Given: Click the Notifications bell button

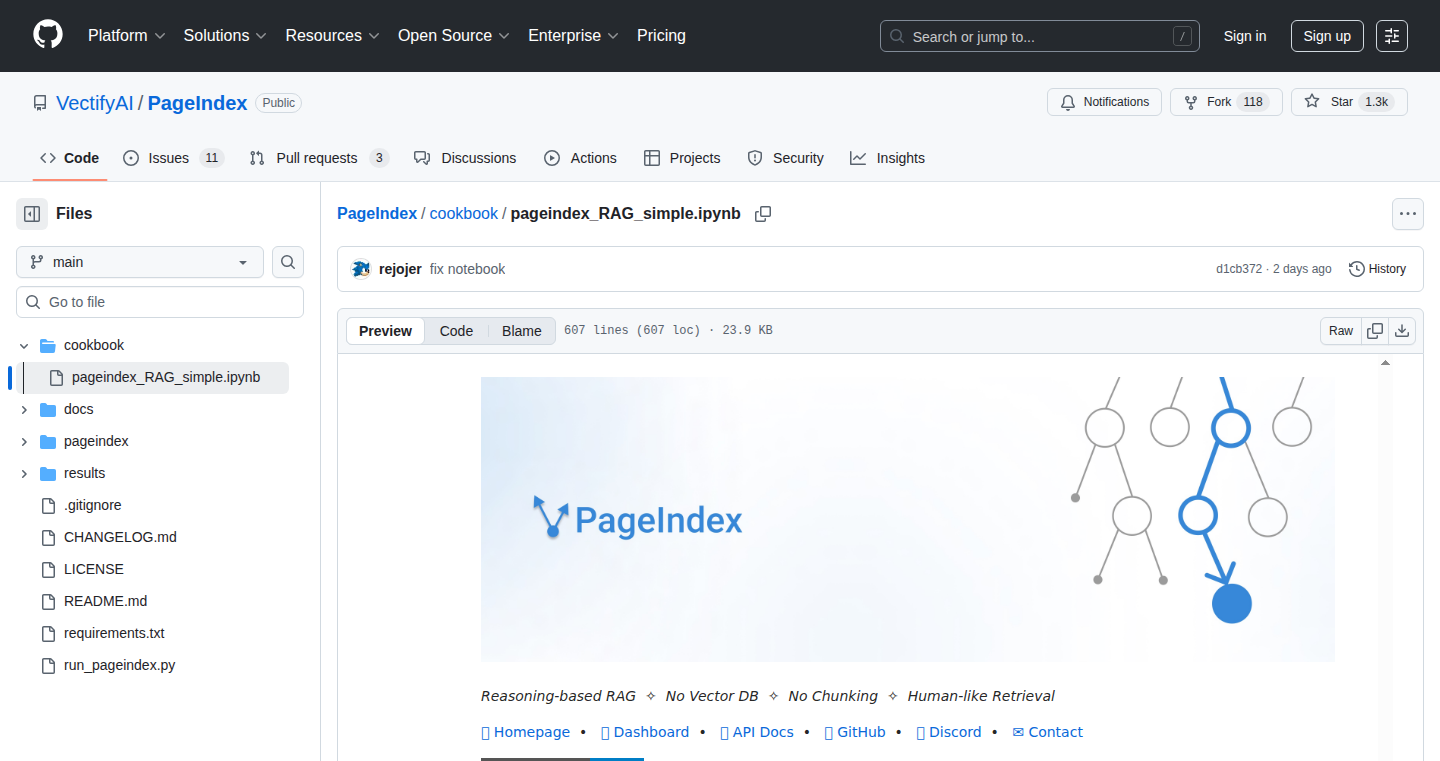Looking at the screenshot, I should (x=1105, y=102).
